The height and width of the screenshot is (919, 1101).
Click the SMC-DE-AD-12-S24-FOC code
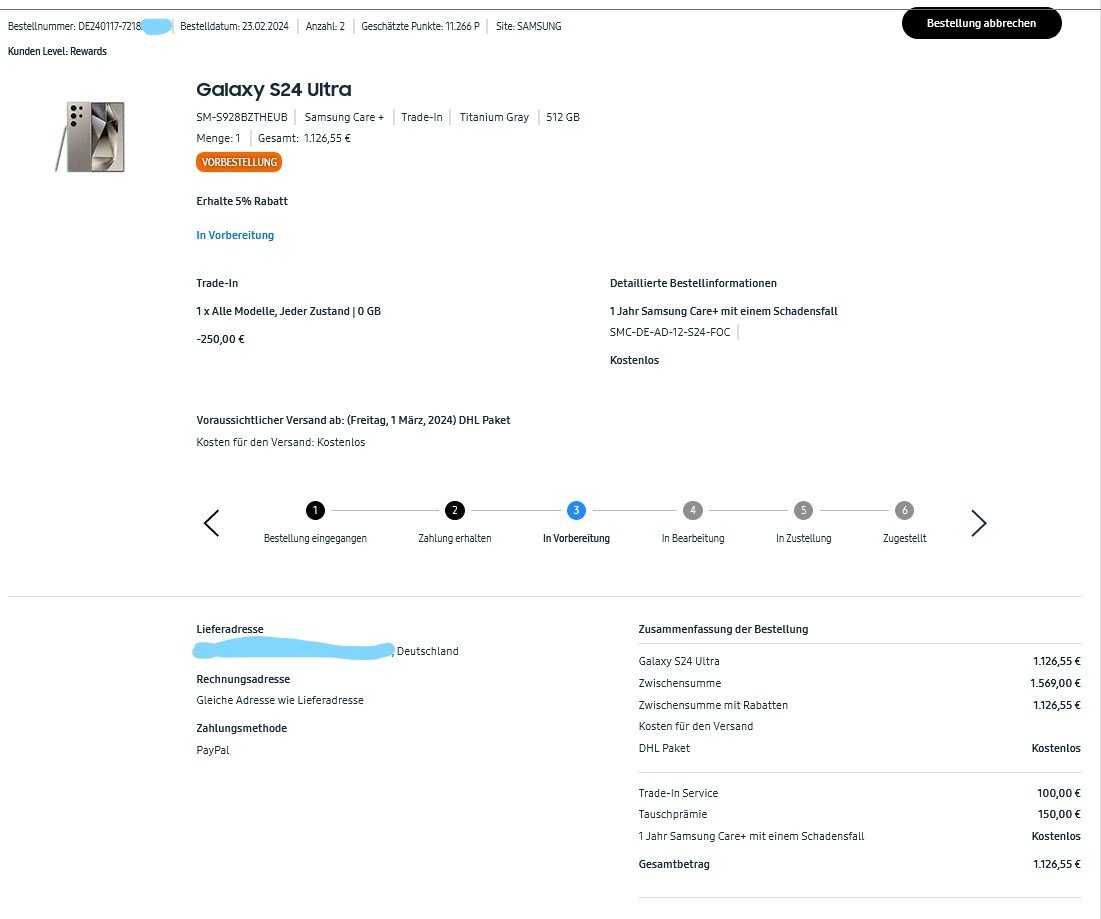(x=670, y=332)
